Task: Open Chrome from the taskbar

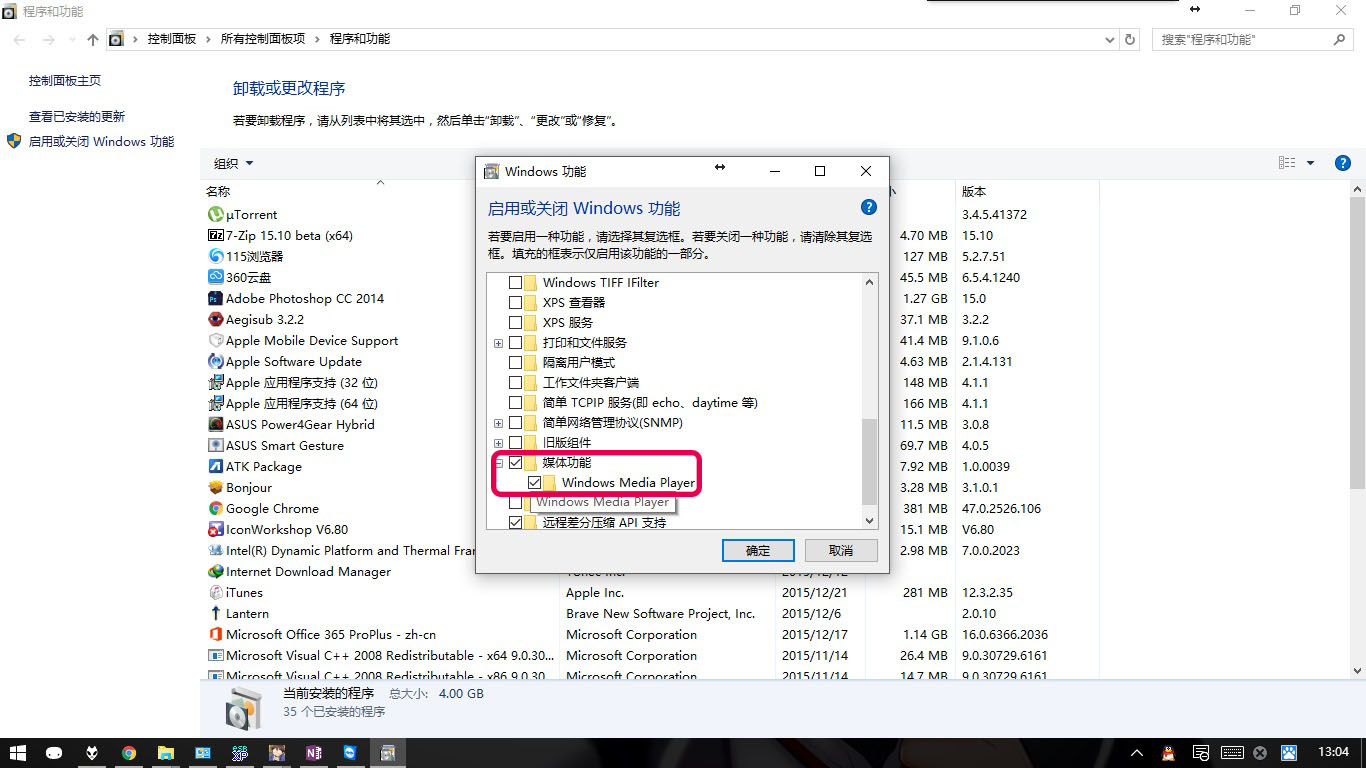Action: (129, 753)
